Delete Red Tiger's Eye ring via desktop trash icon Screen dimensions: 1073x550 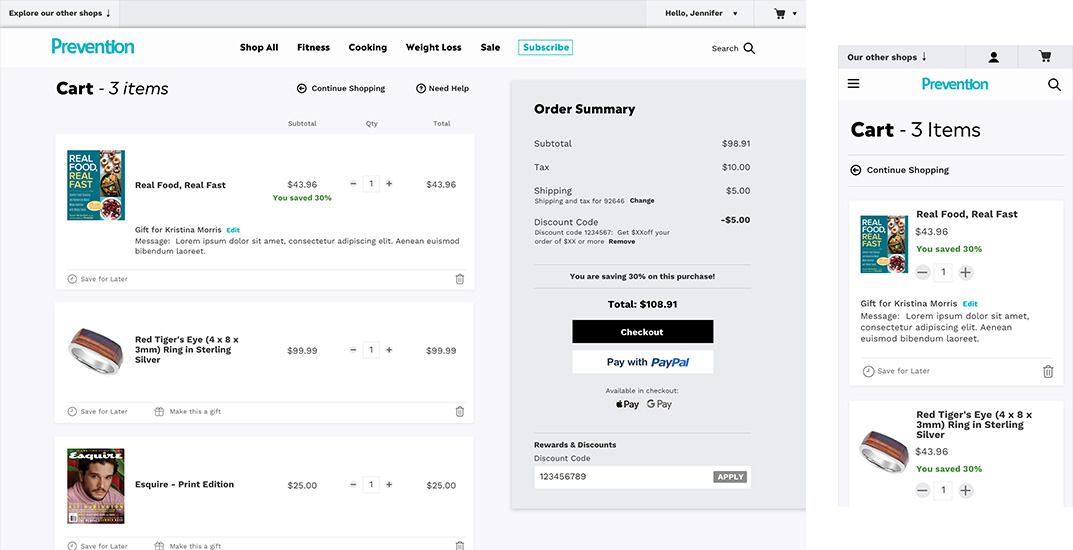pos(460,411)
